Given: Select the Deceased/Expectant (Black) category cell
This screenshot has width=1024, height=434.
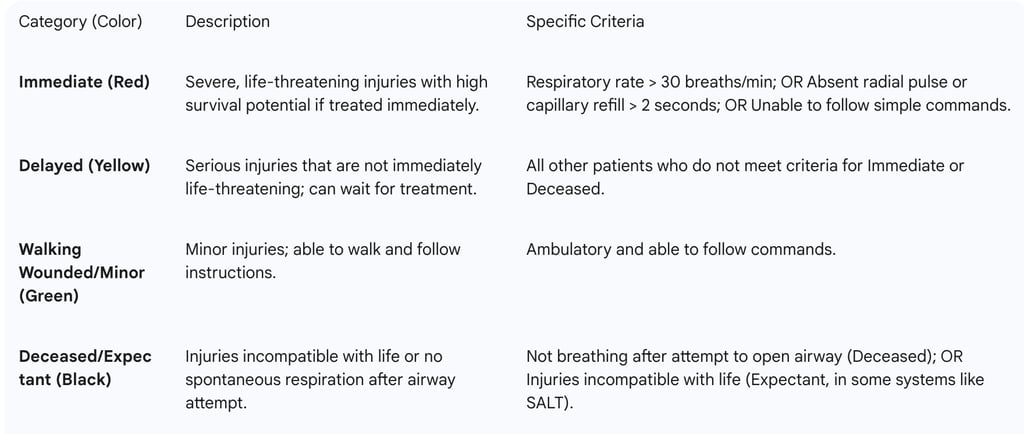Looking at the screenshot, I should tap(85, 368).
